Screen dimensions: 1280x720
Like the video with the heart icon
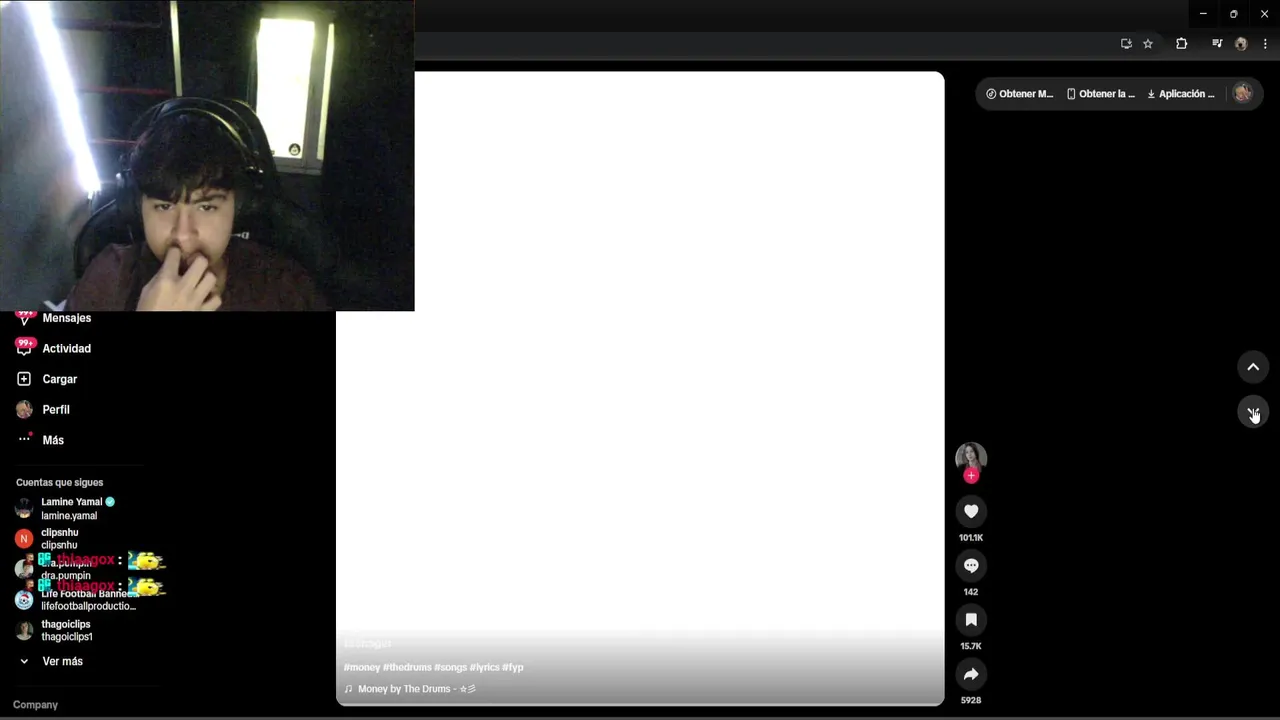pos(971,511)
